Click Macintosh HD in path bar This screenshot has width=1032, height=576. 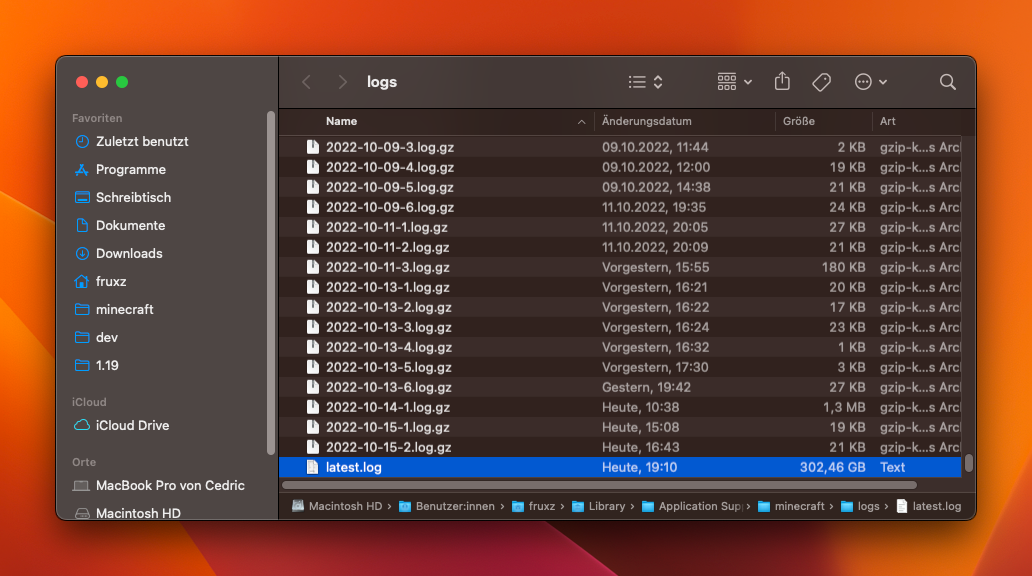[344, 506]
